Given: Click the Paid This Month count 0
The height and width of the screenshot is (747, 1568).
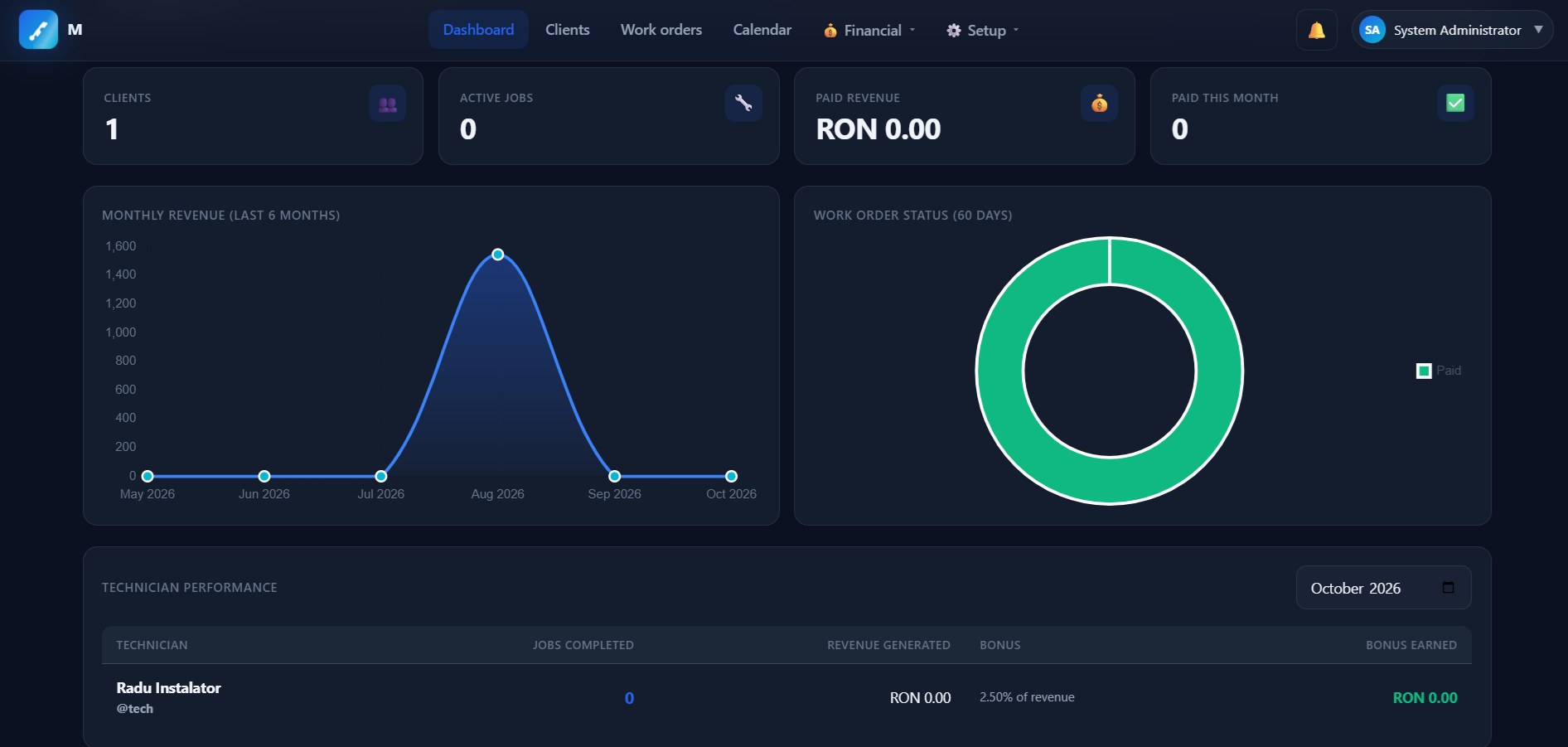Looking at the screenshot, I should click(x=1180, y=129).
